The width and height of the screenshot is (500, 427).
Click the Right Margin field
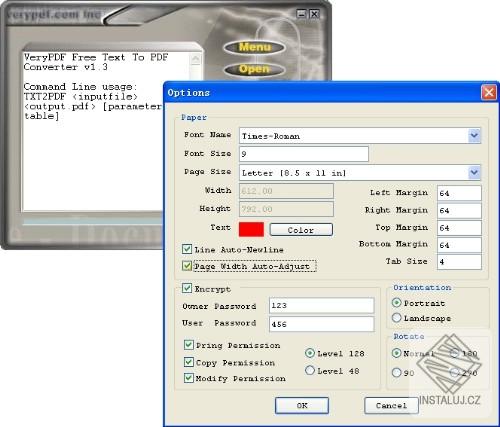tap(459, 210)
